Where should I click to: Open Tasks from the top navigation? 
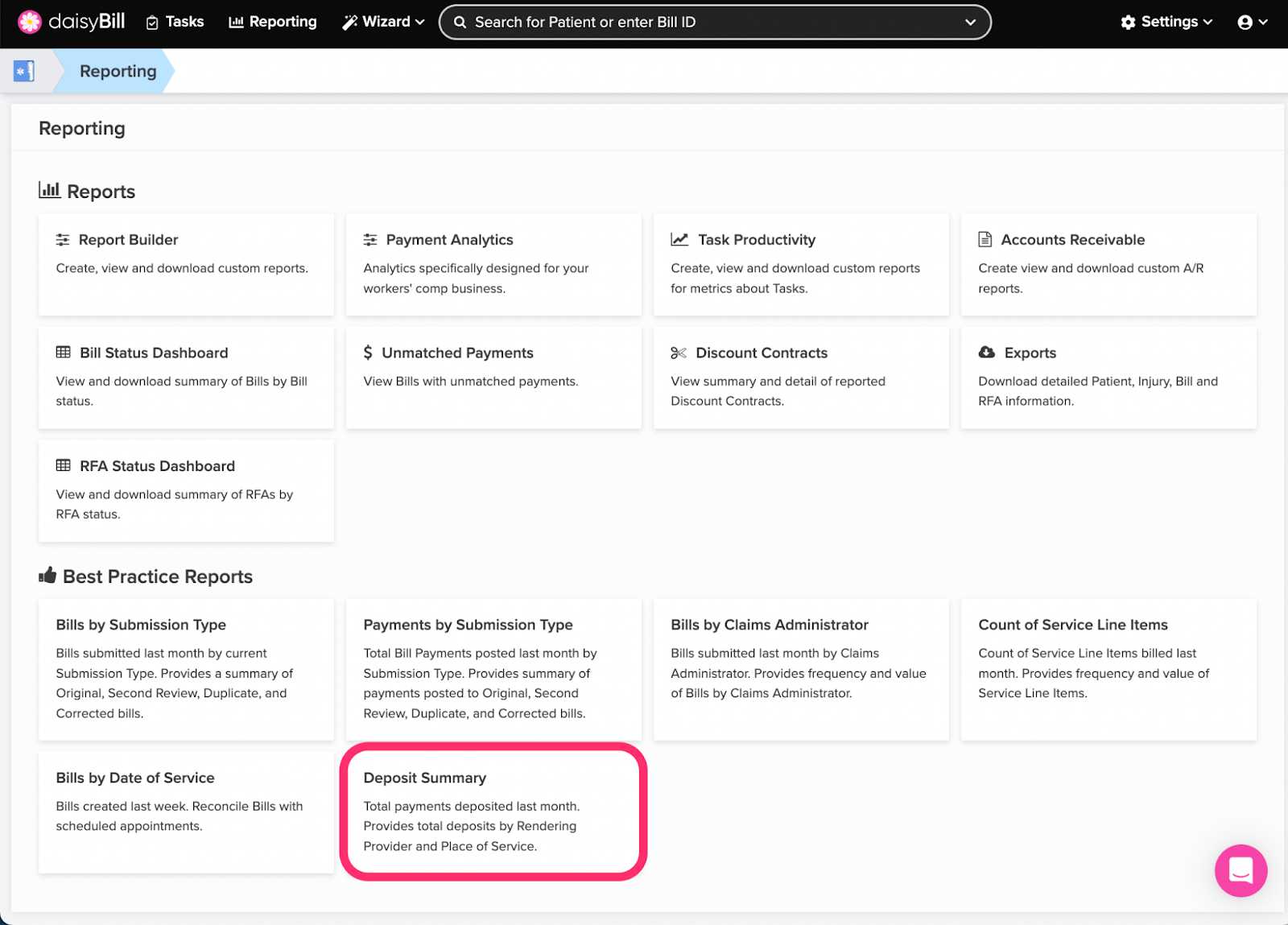pos(175,22)
